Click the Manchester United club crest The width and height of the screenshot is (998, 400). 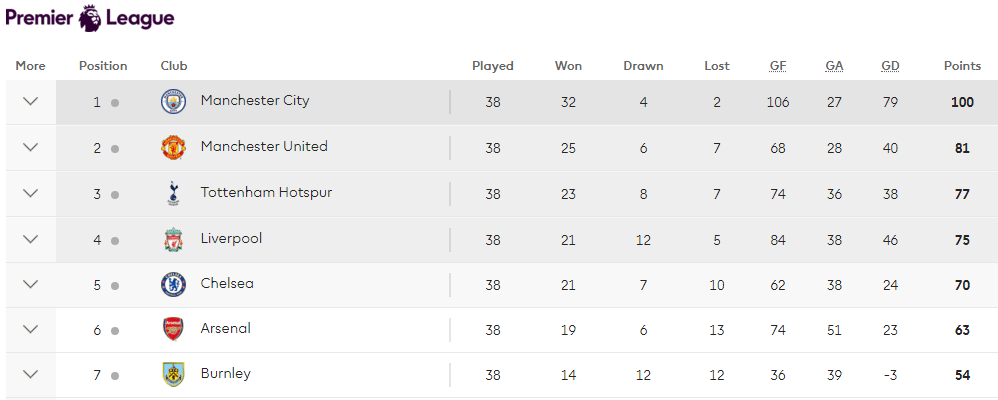[x=173, y=148]
